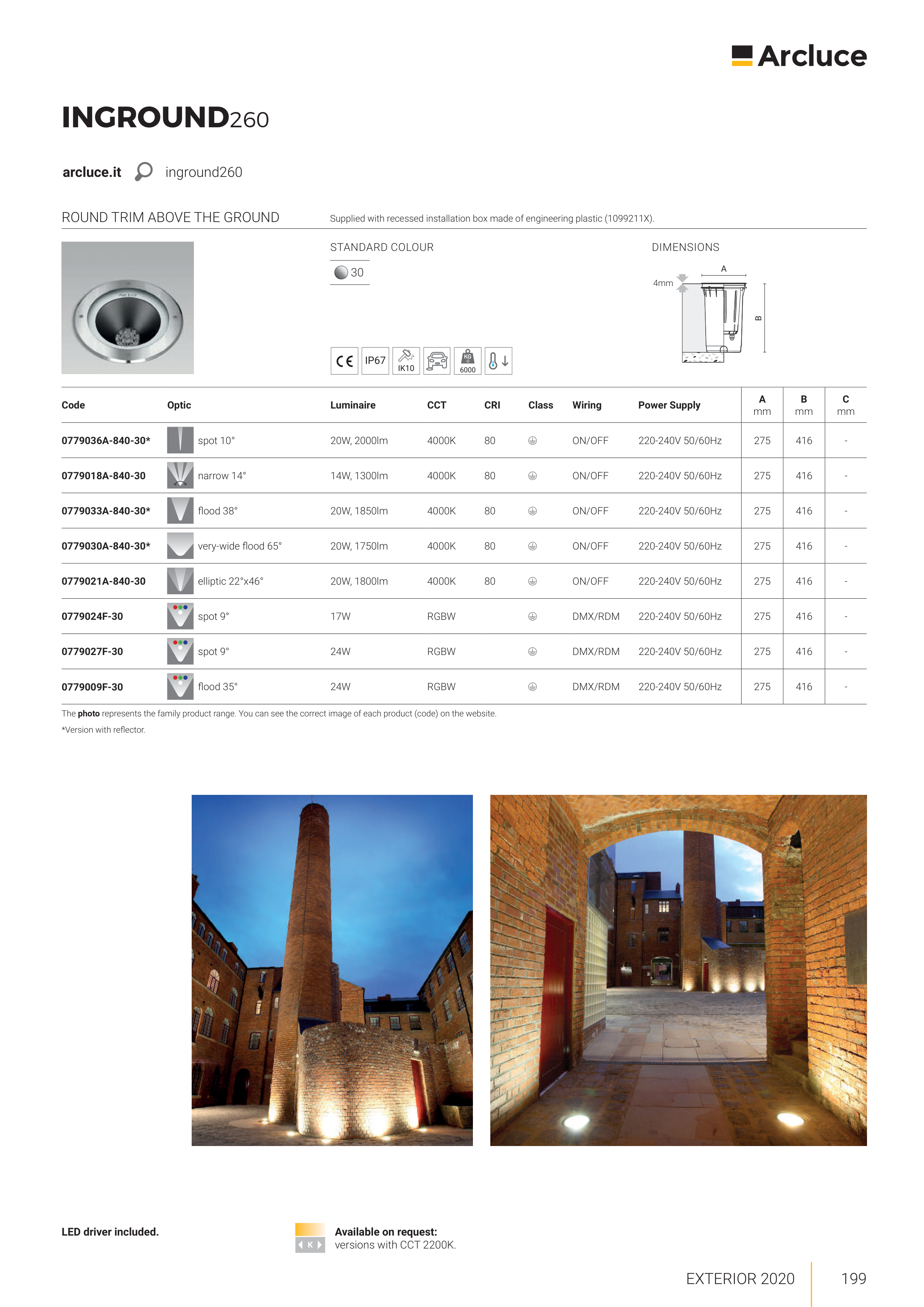Click the very-wide flood 65° optic icon
The height and width of the screenshot is (1307, 924).
click(180, 545)
